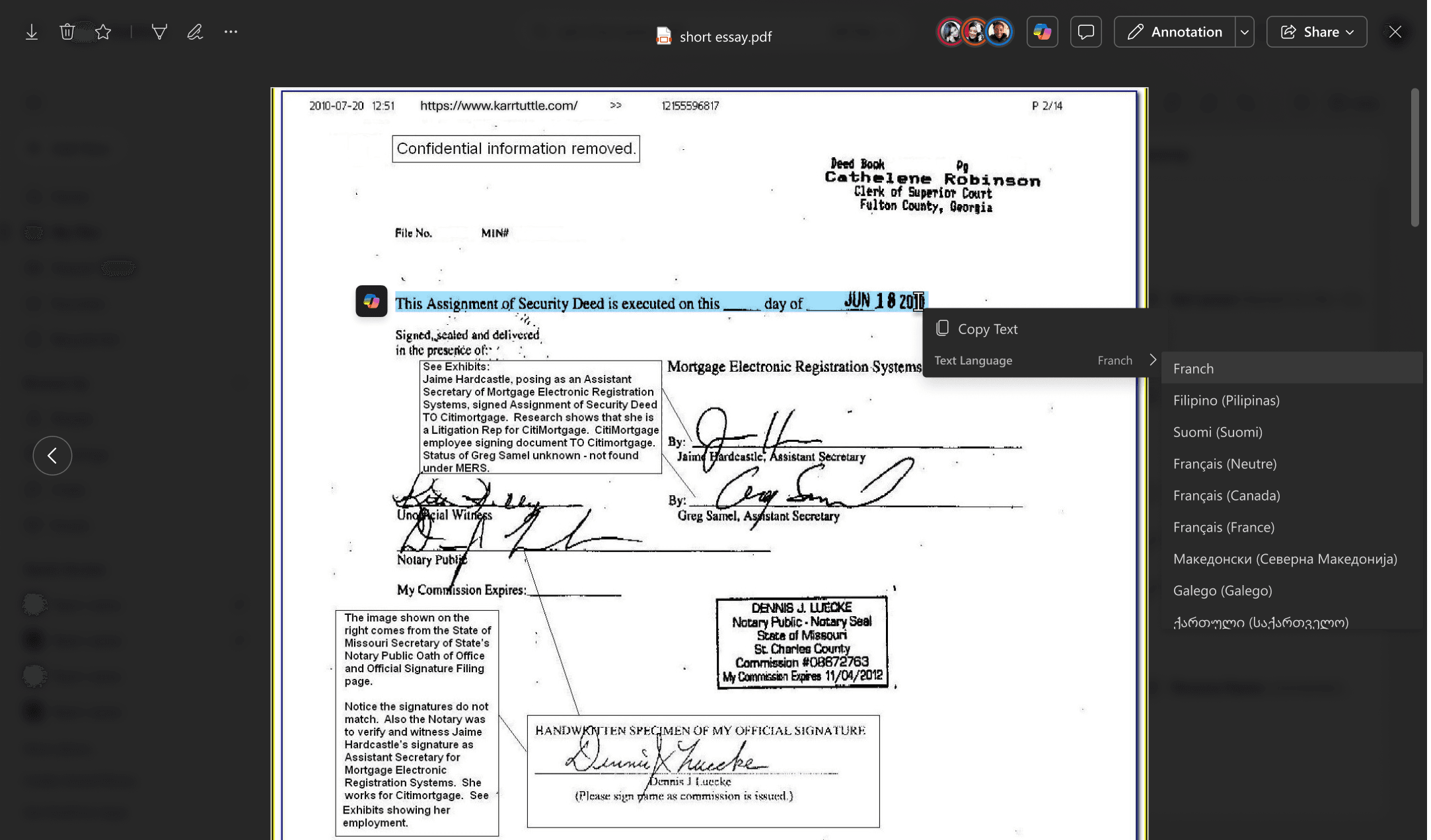
Task: Click the 'See Exhibits:' annotation note
Action: click(x=541, y=417)
